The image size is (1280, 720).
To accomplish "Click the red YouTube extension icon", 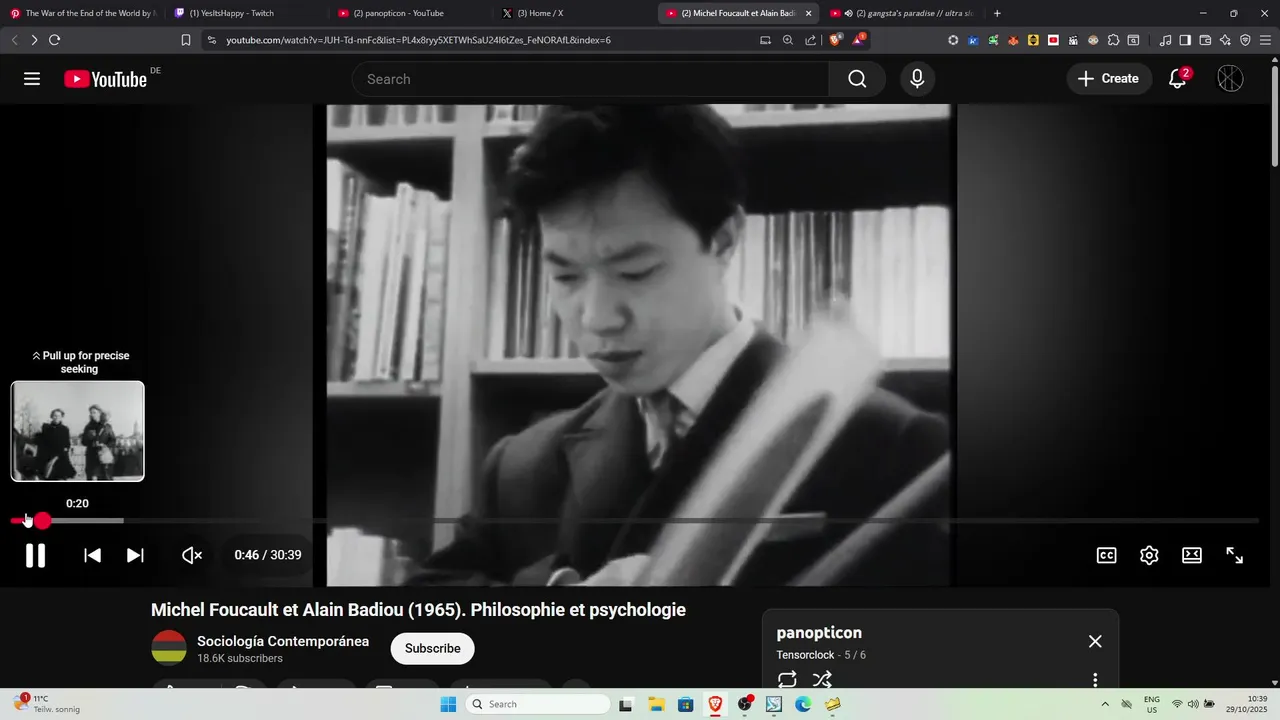I will (1053, 40).
